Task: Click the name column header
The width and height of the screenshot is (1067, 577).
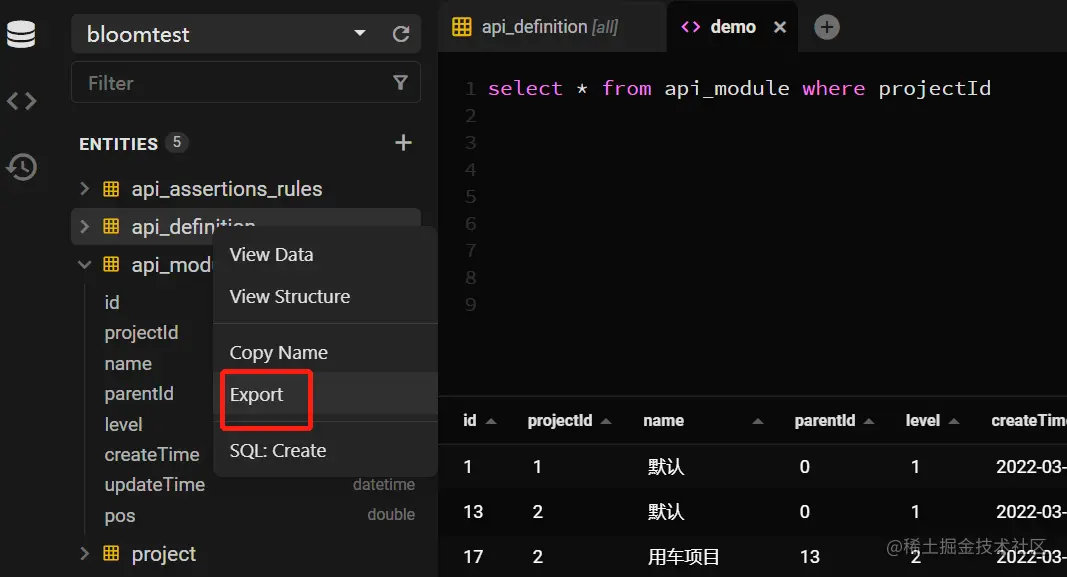Action: pyautogui.click(x=663, y=421)
